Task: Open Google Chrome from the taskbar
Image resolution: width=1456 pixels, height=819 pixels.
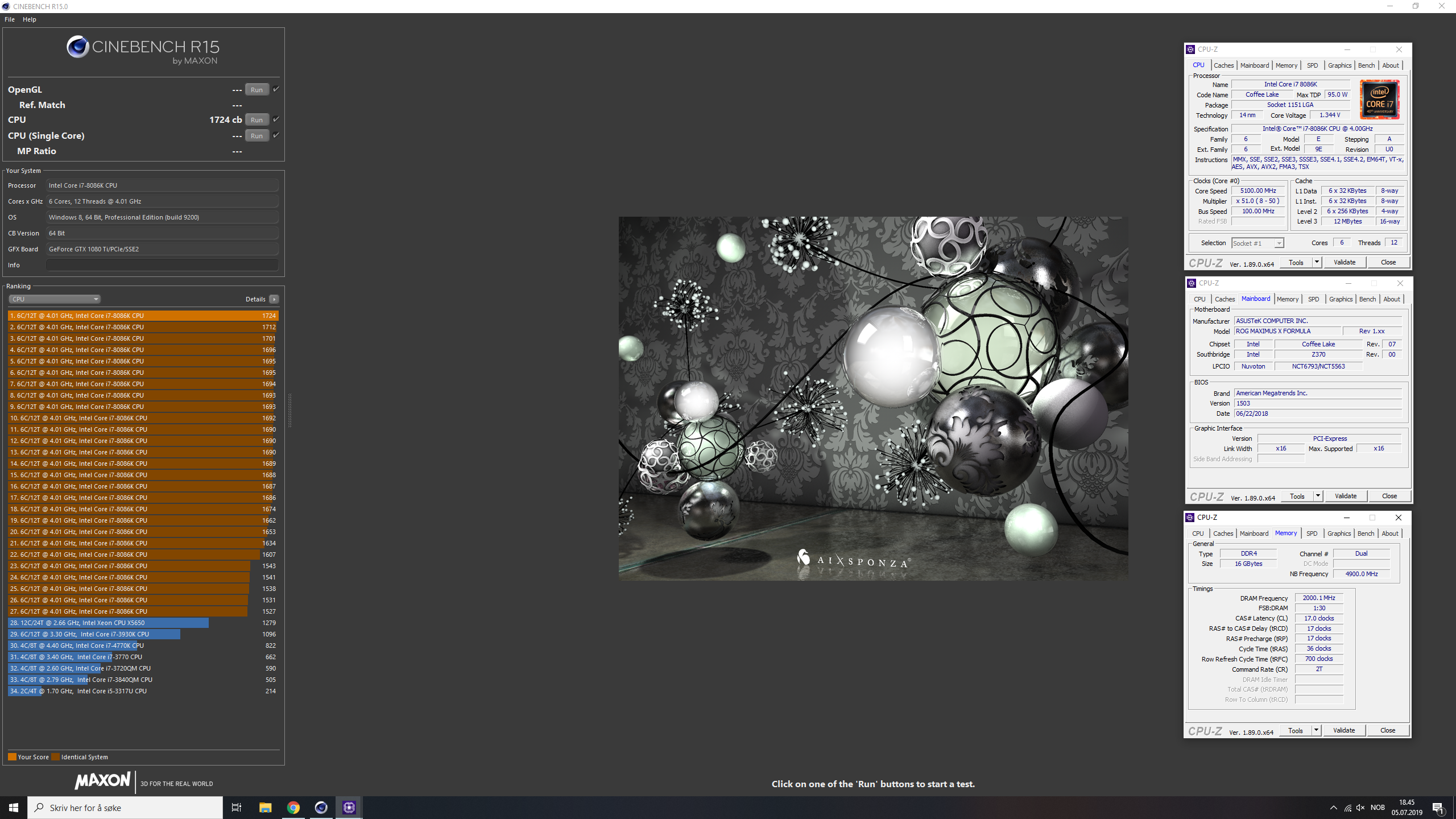Action: click(x=293, y=808)
